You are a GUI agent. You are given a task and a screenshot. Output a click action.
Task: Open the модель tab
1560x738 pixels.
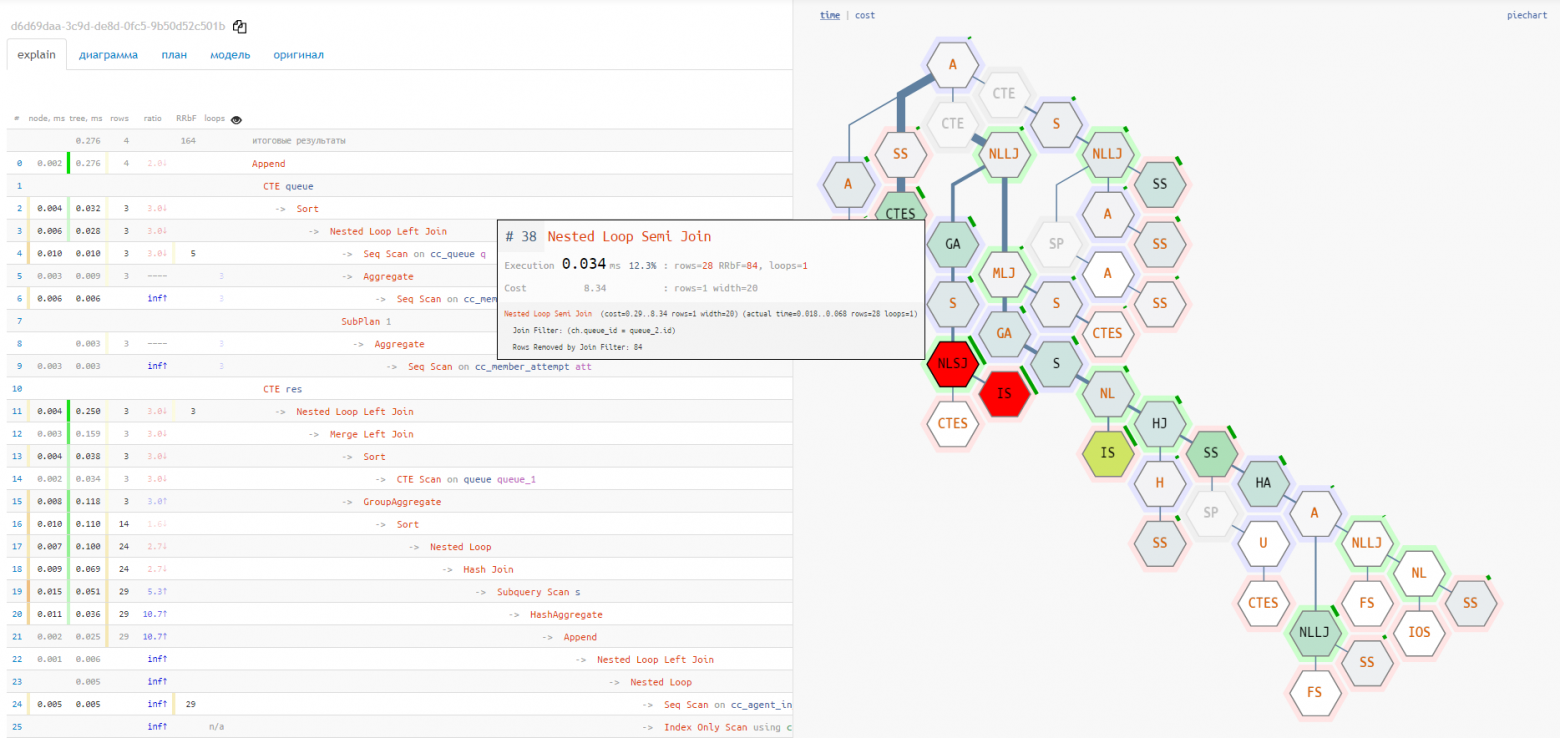(x=230, y=55)
